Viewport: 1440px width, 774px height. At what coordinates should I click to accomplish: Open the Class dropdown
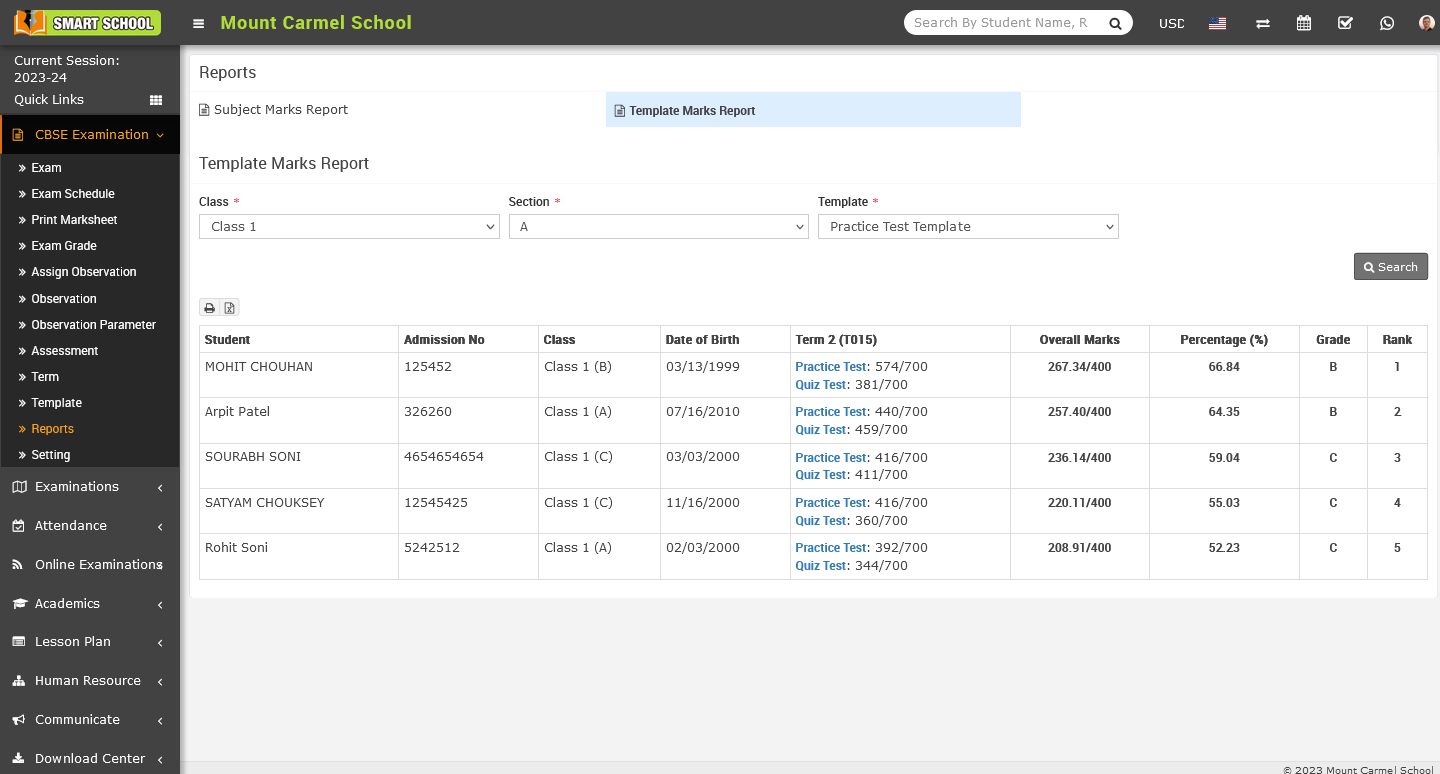click(349, 227)
